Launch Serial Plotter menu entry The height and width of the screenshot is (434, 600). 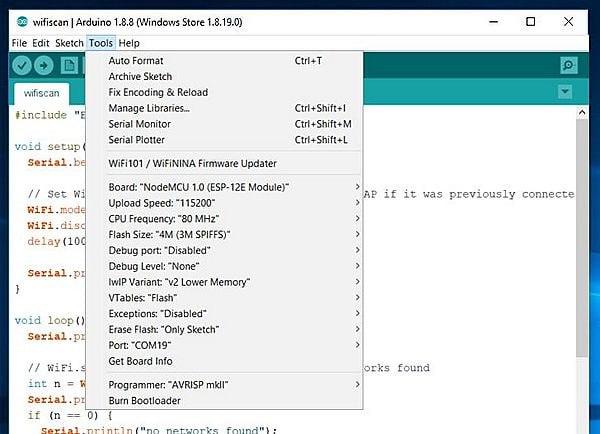coord(225,140)
